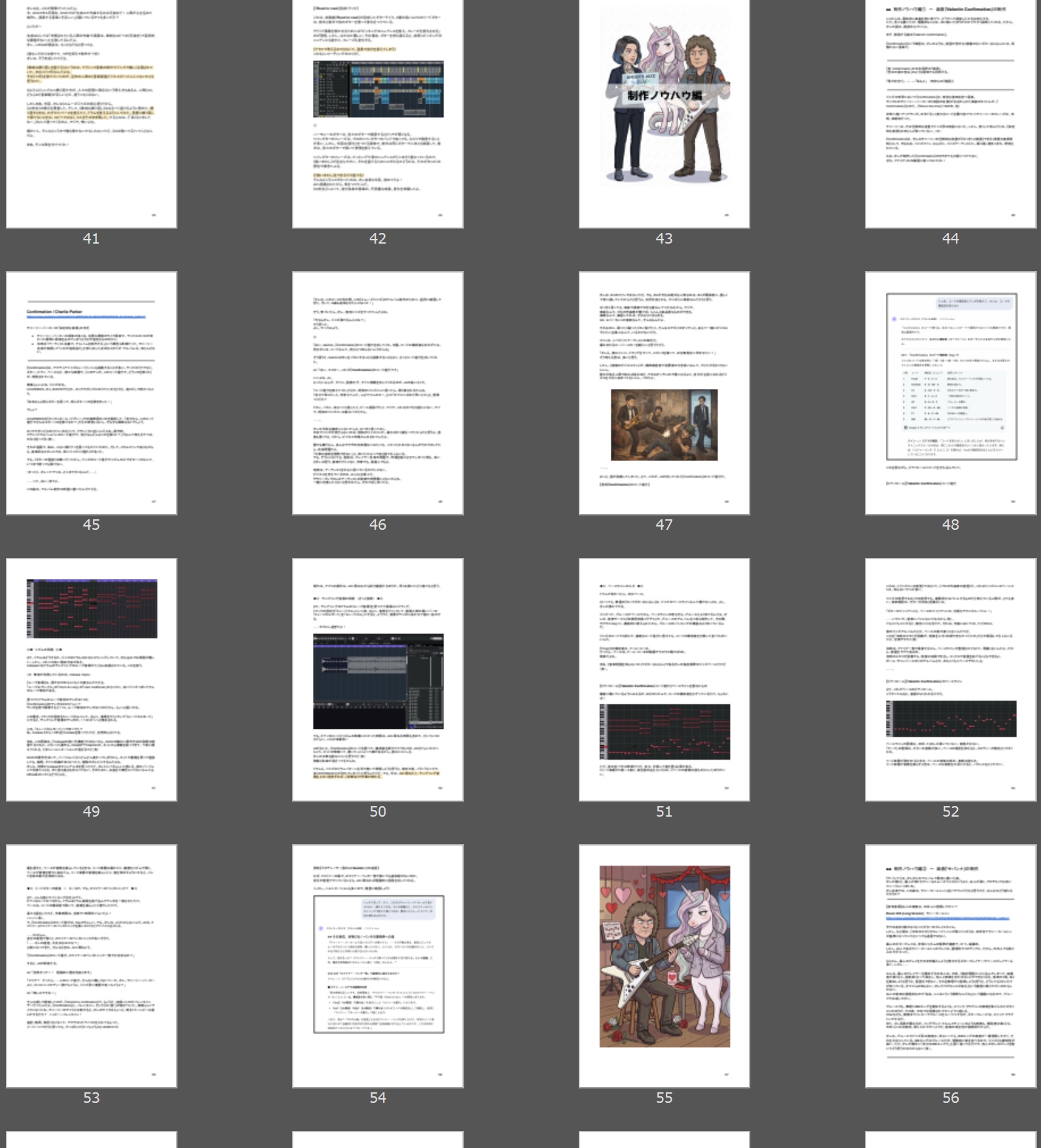Click the partially visible thumbnail below page 54
The height and width of the screenshot is (1148, 1041).
pyautogui.click(x=378, y=1139)
